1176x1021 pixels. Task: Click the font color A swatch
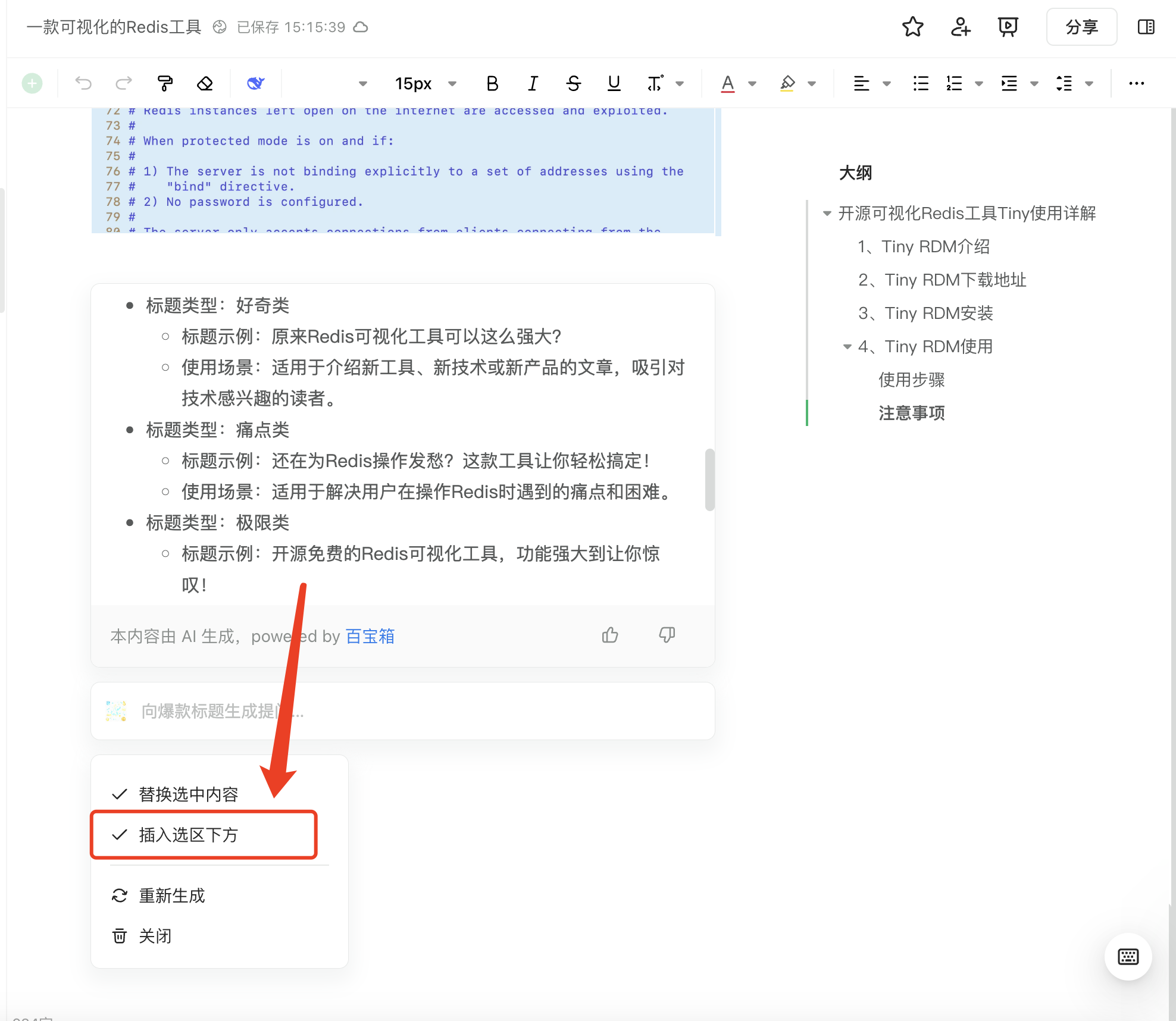pos(727,83)
